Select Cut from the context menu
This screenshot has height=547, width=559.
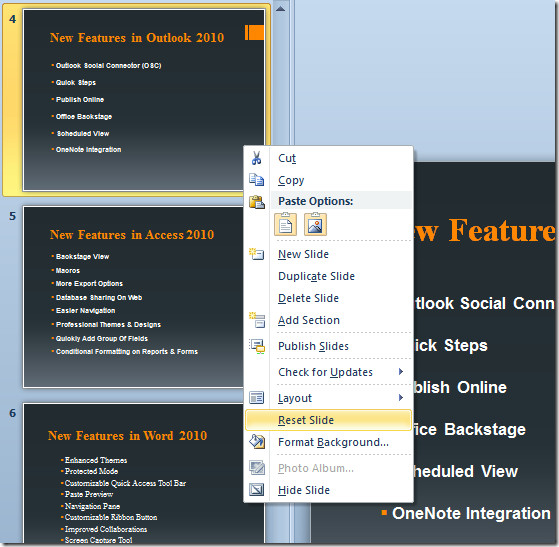point(328,158)
